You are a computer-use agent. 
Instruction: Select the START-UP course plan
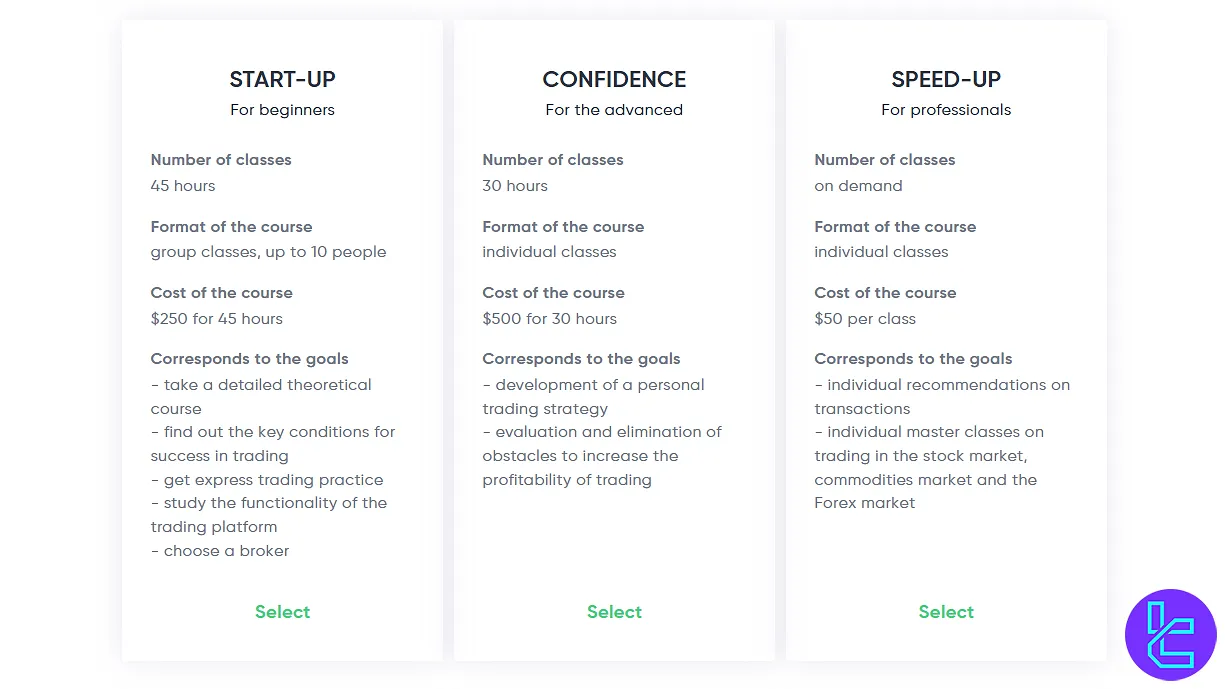point(282,612)
